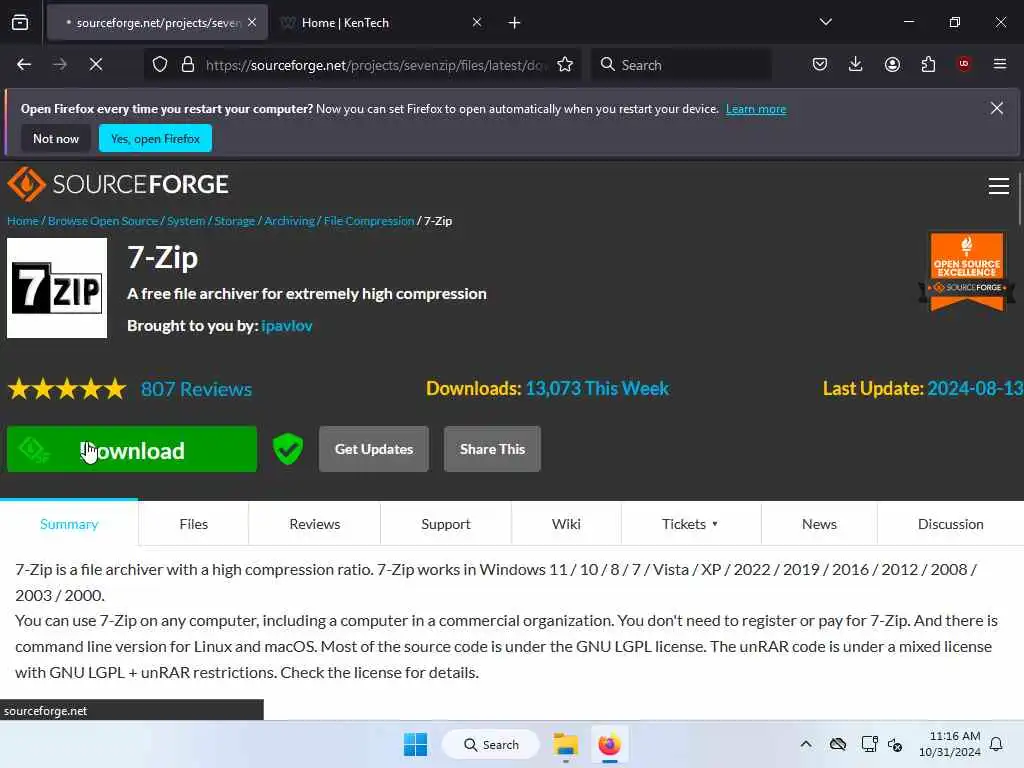Click 13,073 This Week downloads link
Screen dimensions: 1024x768
click(x=597, y=389)
